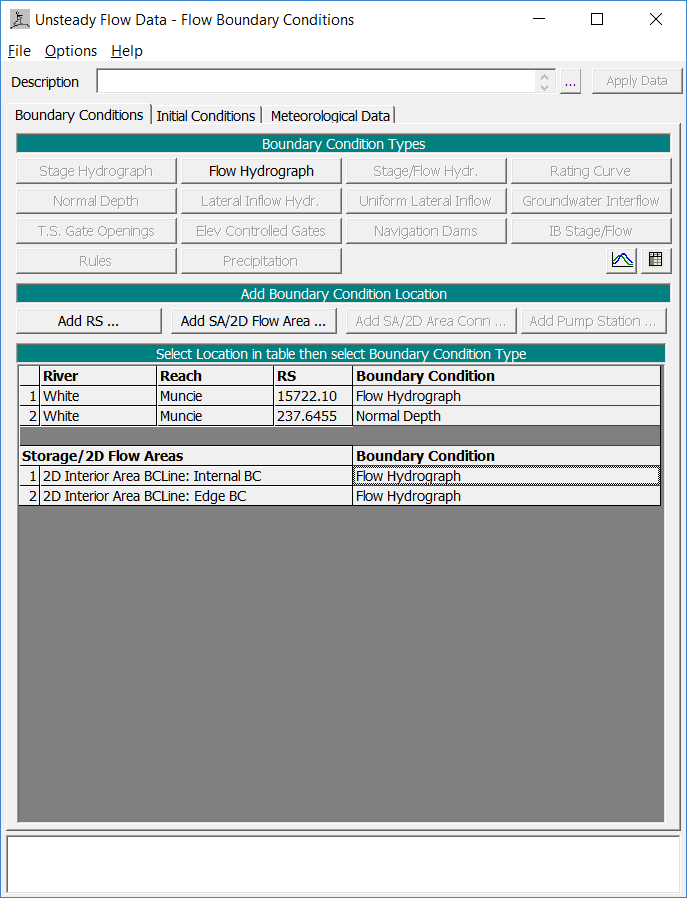Click the bottom message text box

tap(344, 864)
